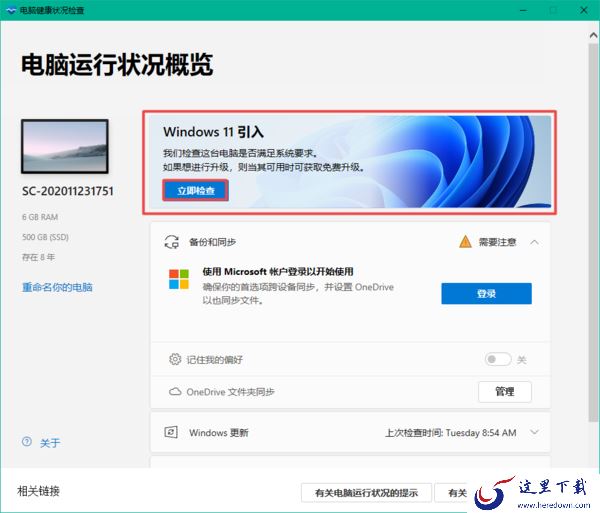Click the app icon in title bar
The image size is (600, 513).
(11, 10)
